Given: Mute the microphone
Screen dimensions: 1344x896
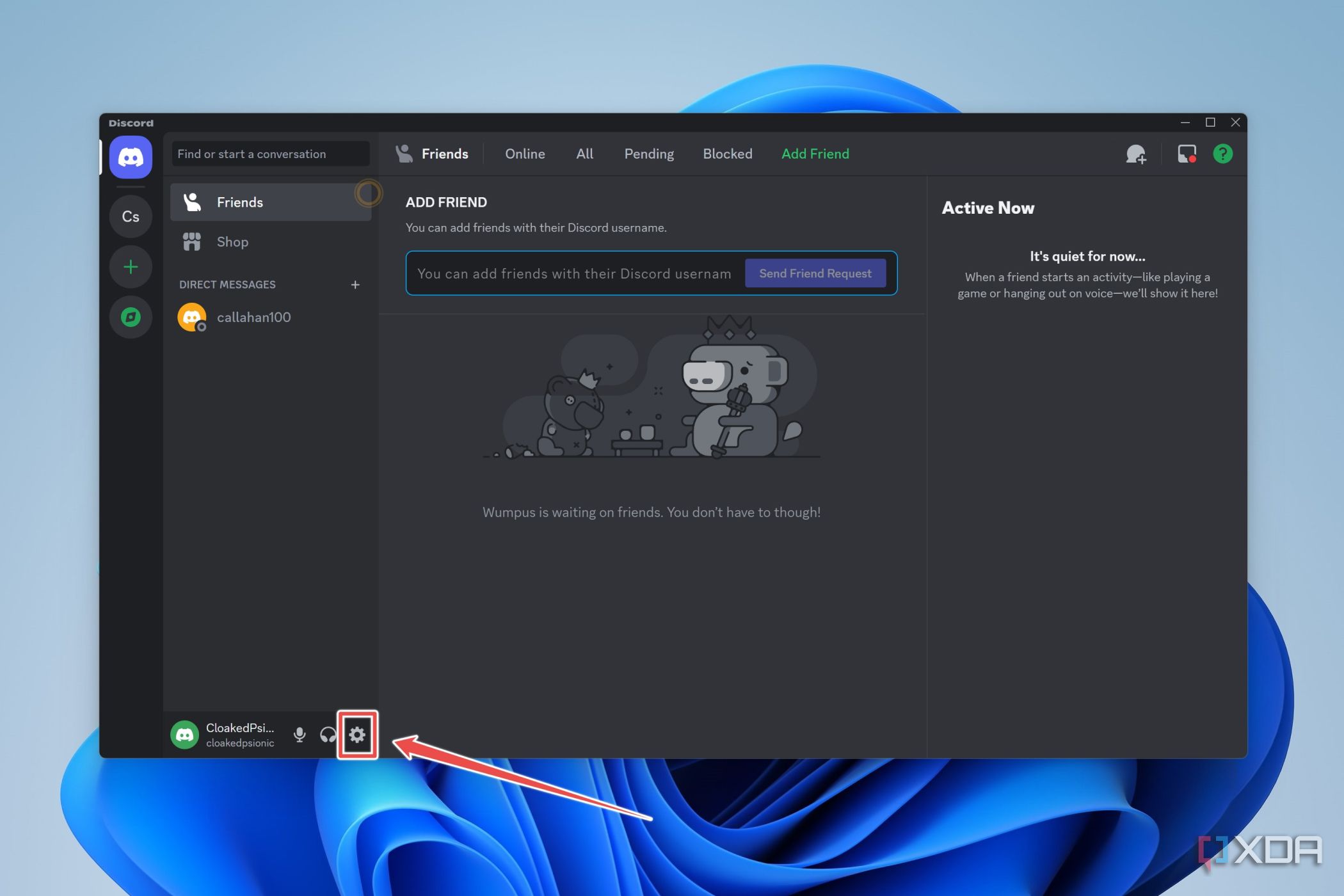Looking at the screenshot, I should (x=300, y=734).
